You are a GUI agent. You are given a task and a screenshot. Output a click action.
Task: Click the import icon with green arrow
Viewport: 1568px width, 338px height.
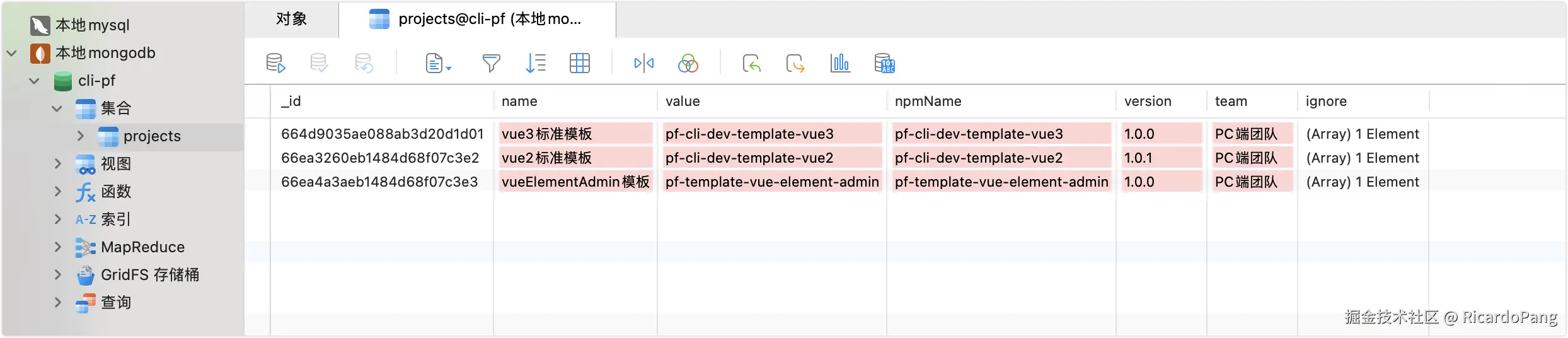pos(751,63)
